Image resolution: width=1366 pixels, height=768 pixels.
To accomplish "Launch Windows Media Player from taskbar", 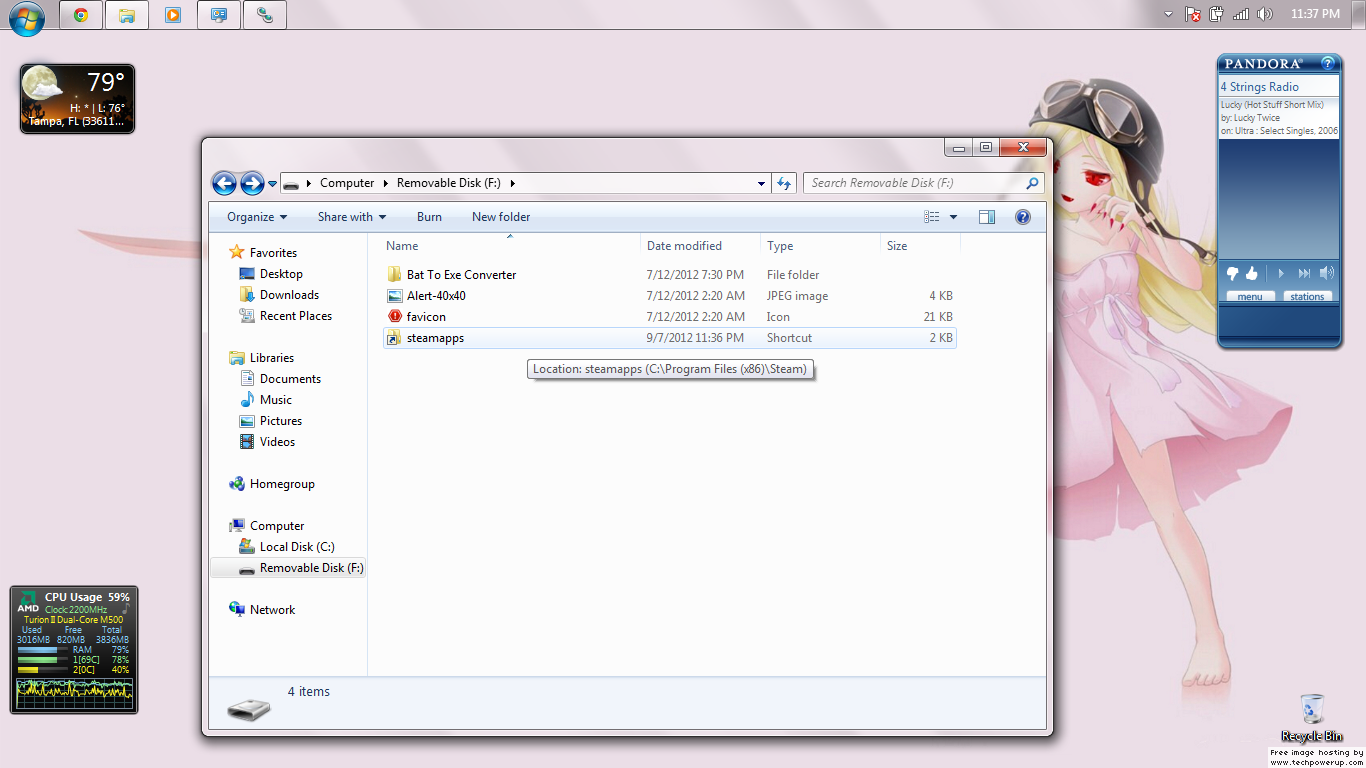I will point(173,15).
